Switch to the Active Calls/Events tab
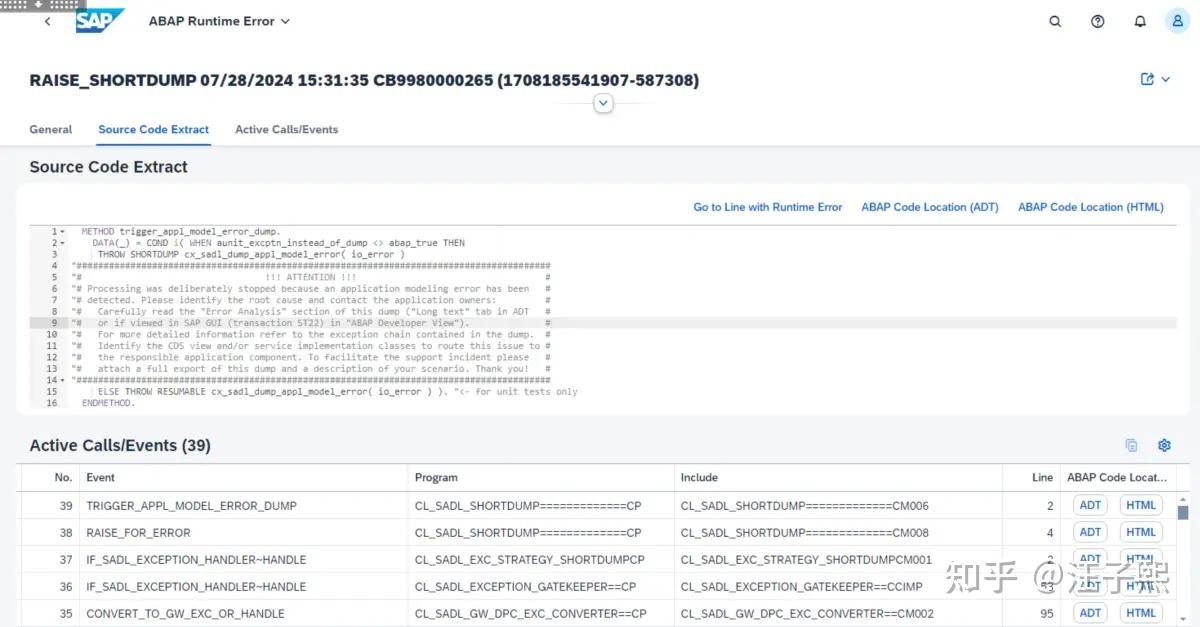This screenshot has height=627, width=1200. click(286, 129)
